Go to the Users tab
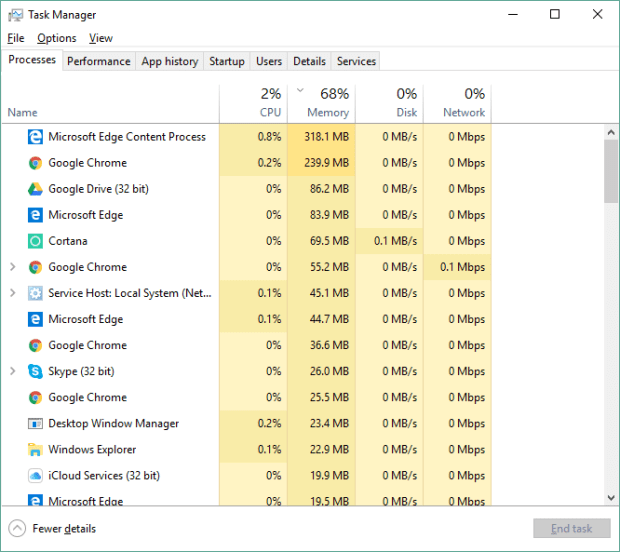The image size is (620, 552). pos(269,61)
